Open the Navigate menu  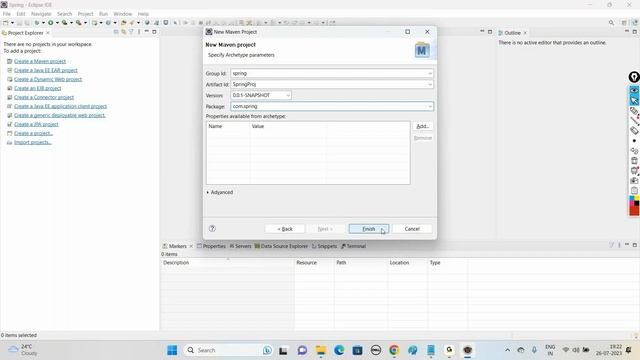coord(41,14)
